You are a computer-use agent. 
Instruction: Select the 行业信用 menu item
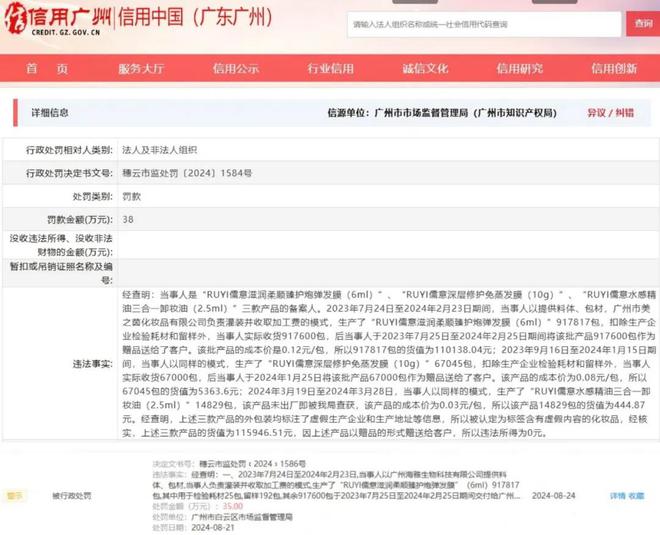pyautogui.click(x=330, y=68)
